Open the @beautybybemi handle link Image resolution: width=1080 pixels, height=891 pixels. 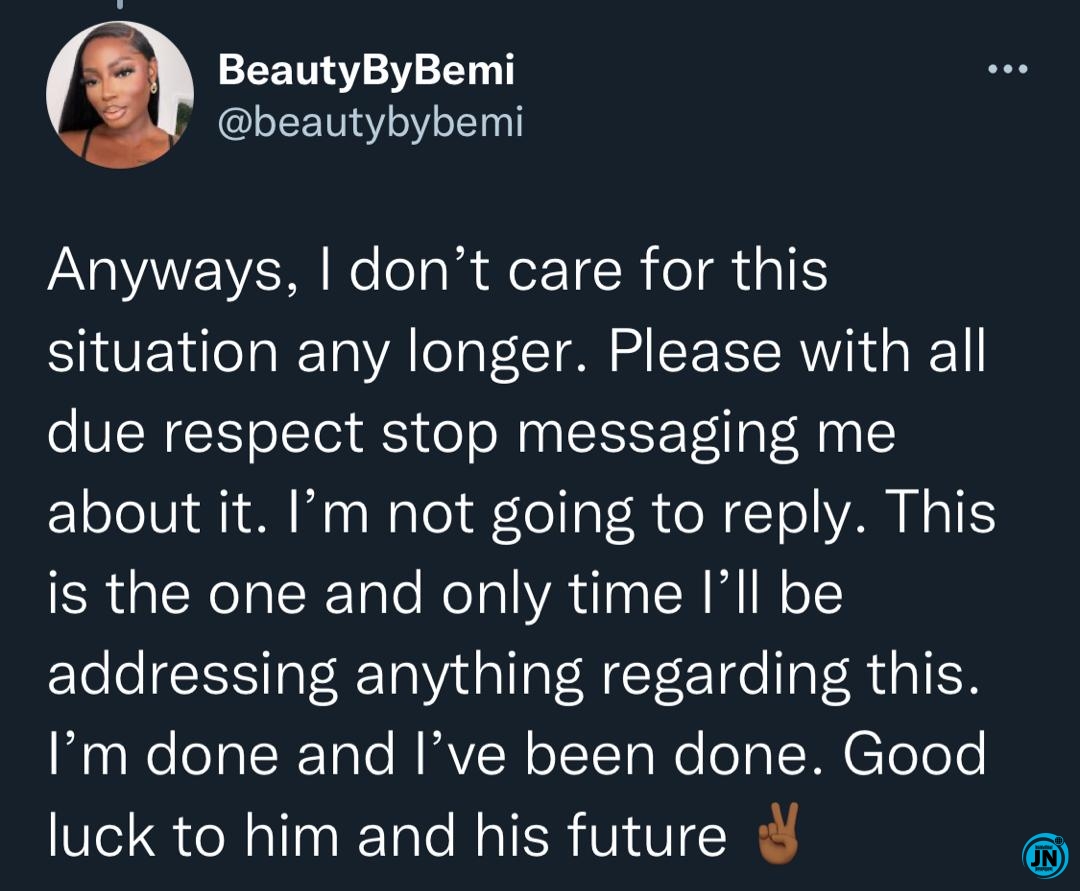click(x=371, y=123)
